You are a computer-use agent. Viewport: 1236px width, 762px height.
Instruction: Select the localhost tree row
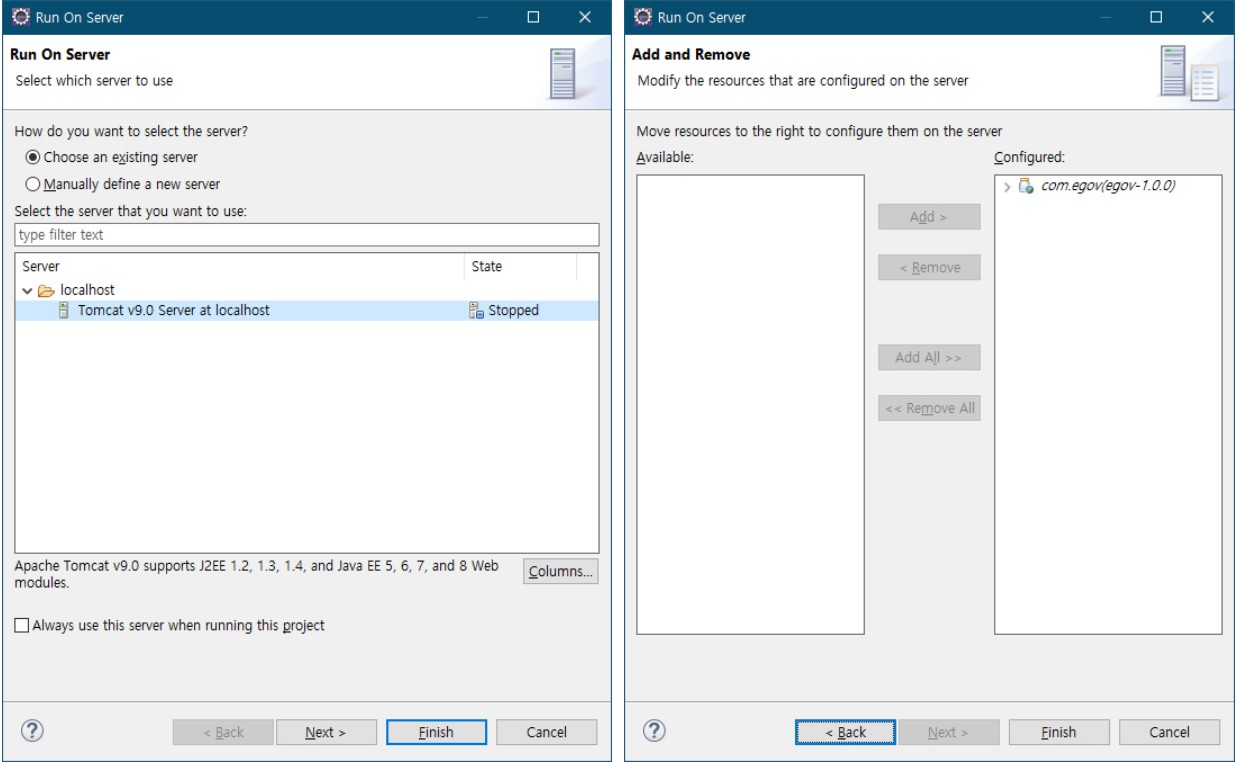coord(307,290)
